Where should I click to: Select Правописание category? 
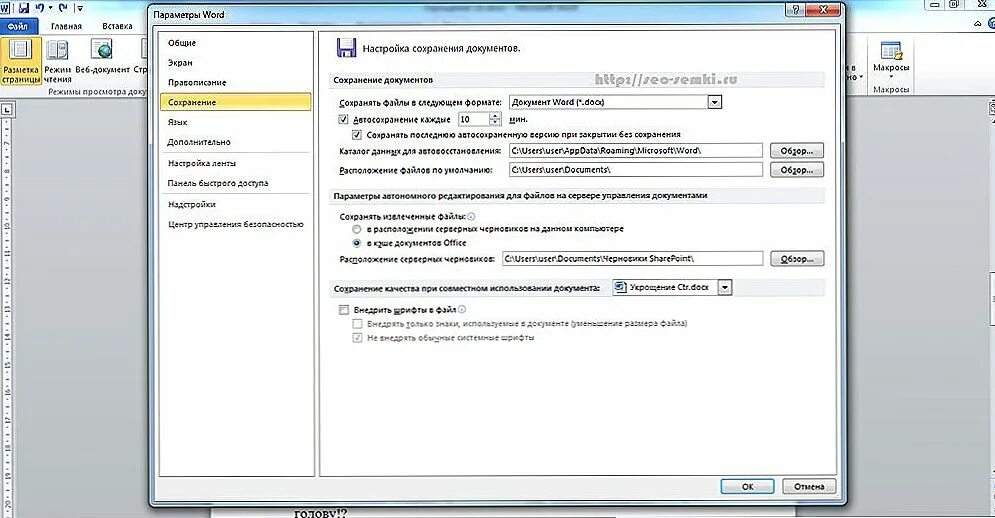pyautogui.click(x=235, y=83)
